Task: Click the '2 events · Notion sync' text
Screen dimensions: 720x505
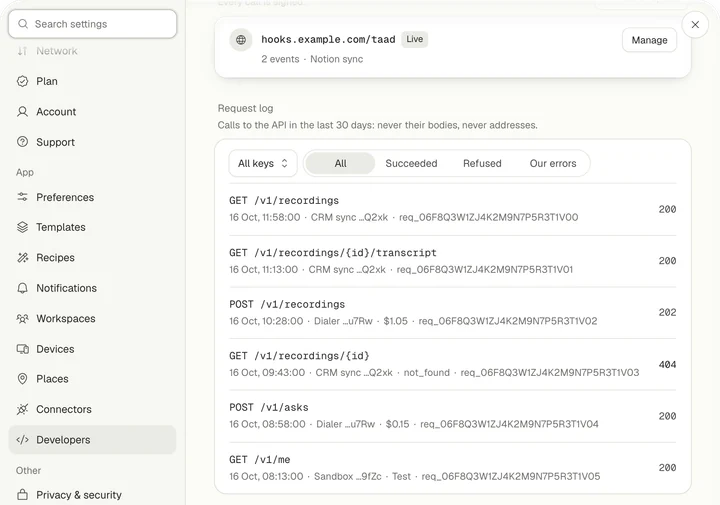Action: click(x=312, y=59)
